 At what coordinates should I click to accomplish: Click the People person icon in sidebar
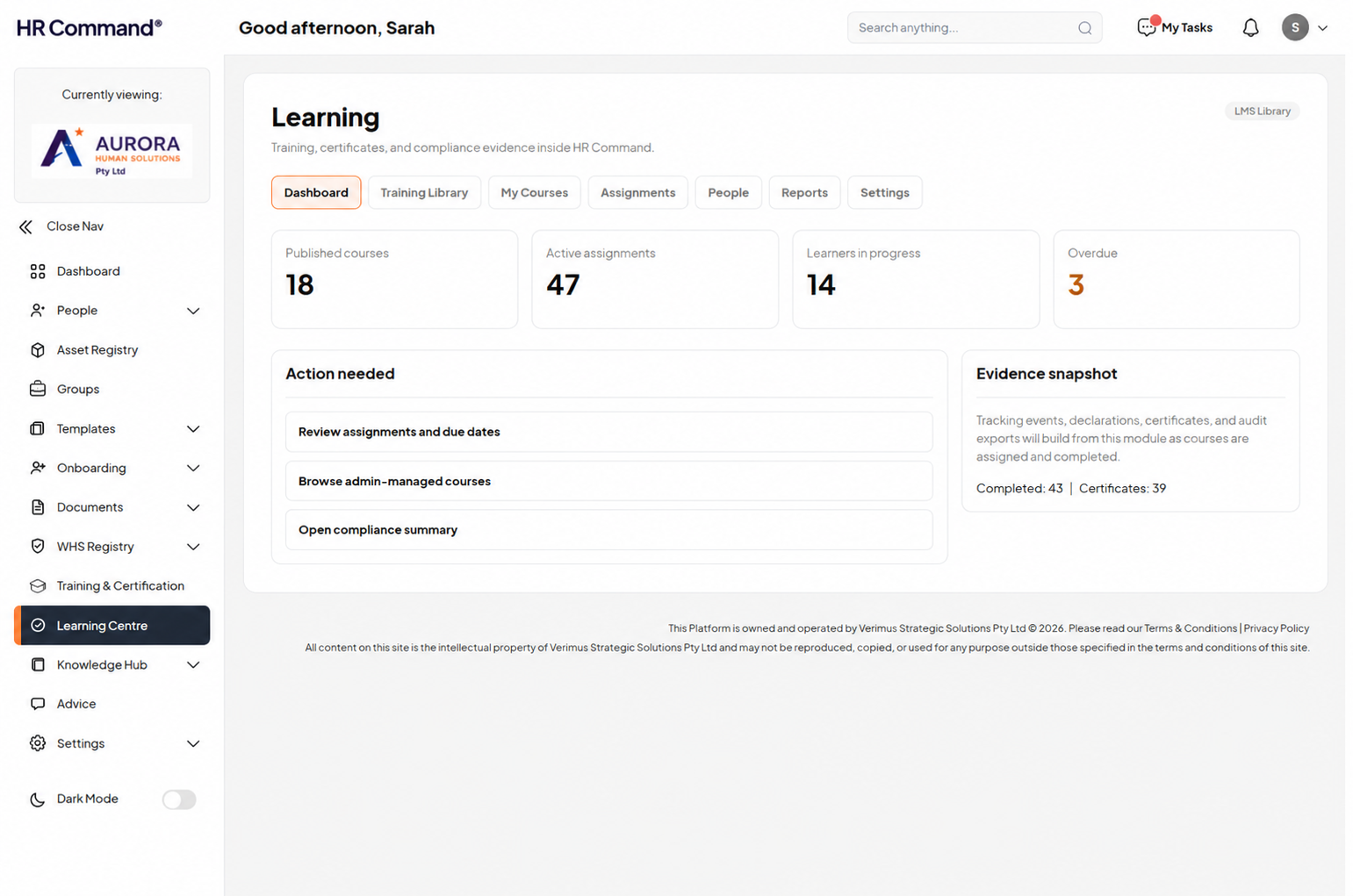37,311
